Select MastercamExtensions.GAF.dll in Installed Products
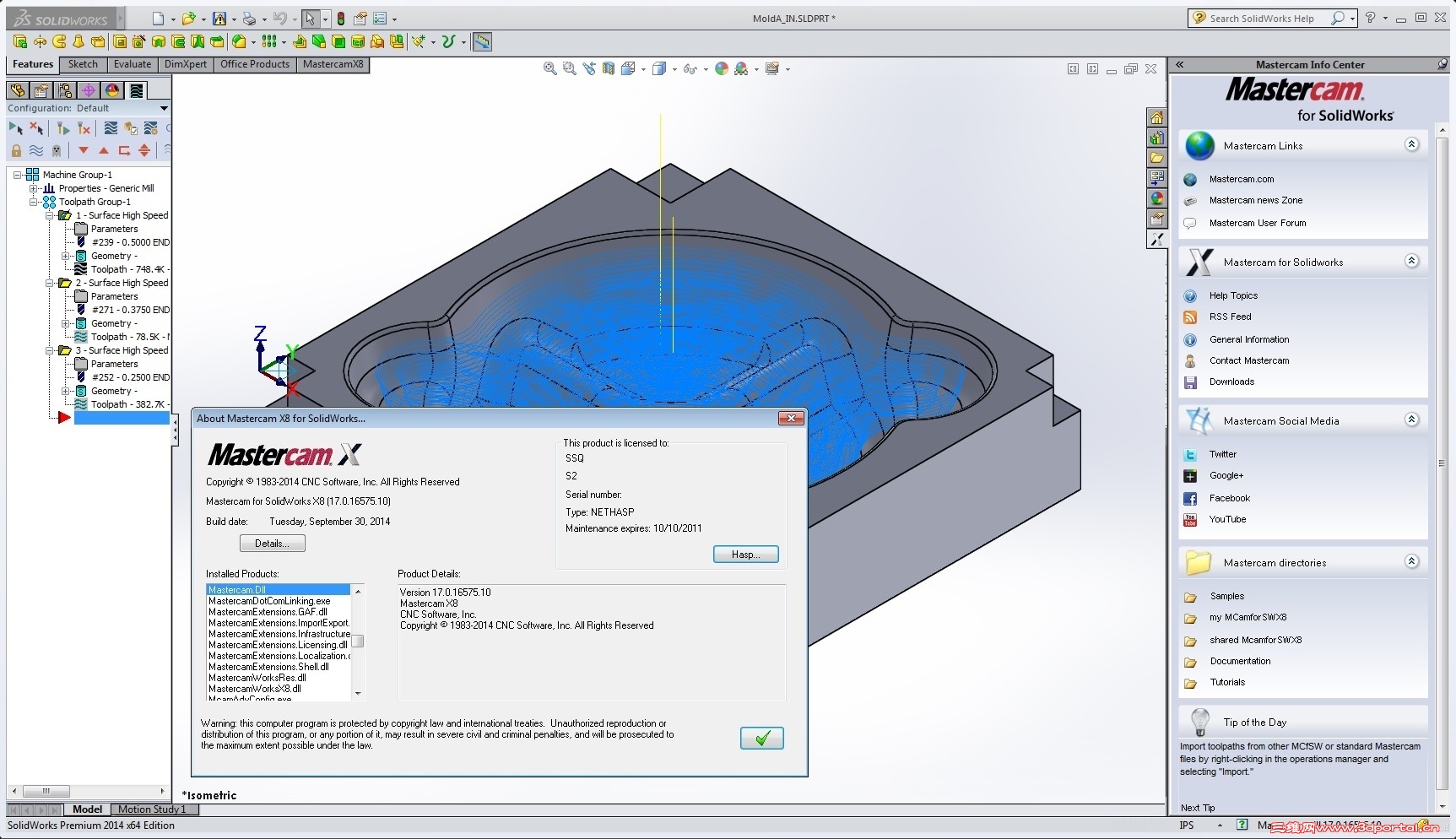The width and height of the screenshot is (1456, 839). coord(268,612)
